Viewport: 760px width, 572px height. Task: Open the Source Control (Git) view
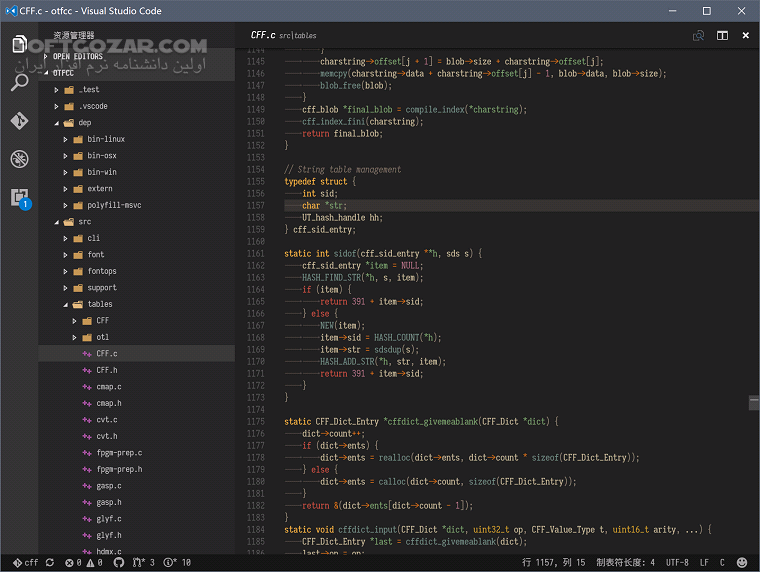[x=19, y=121]
